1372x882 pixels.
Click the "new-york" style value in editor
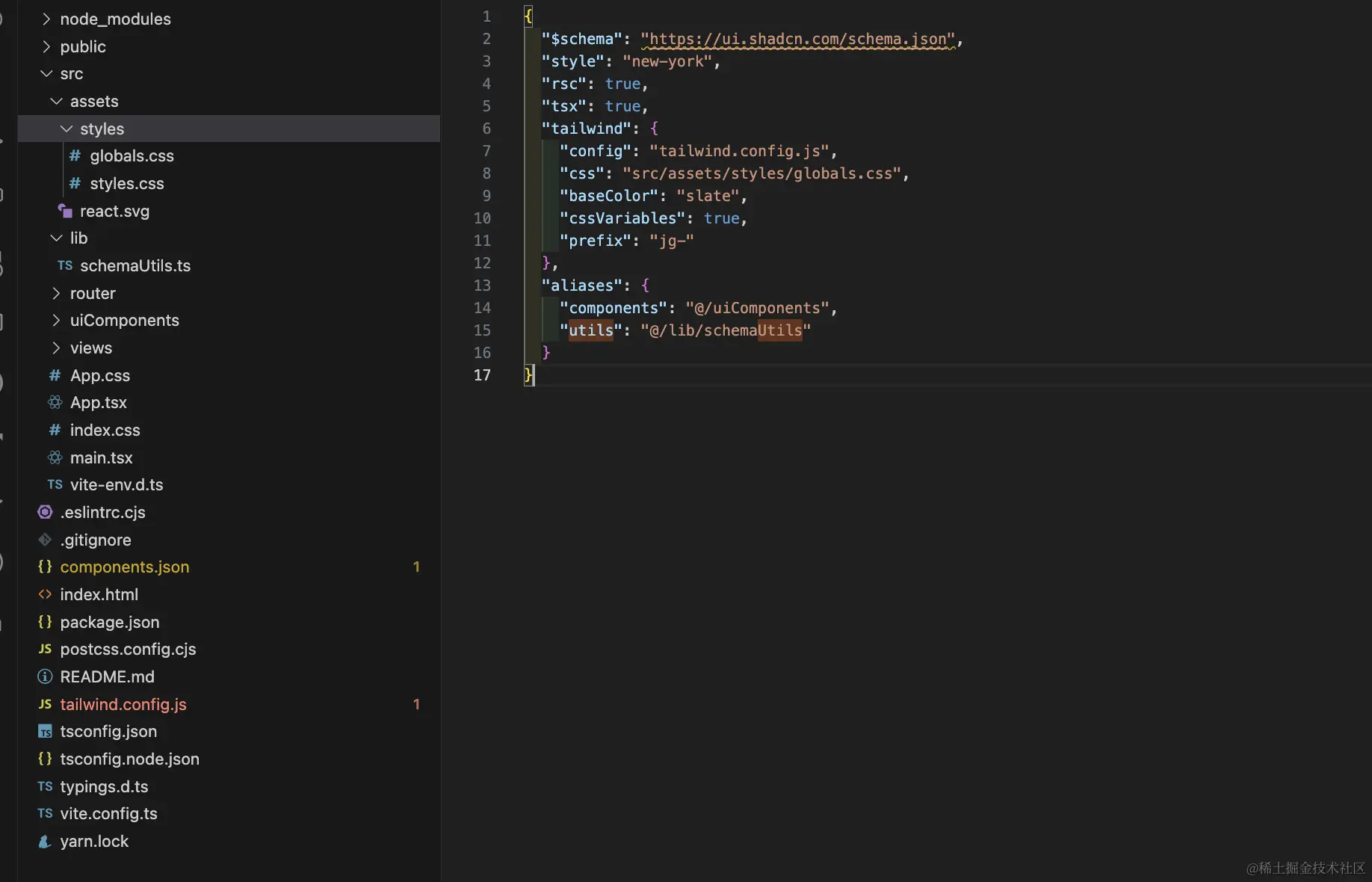point(668,61)
